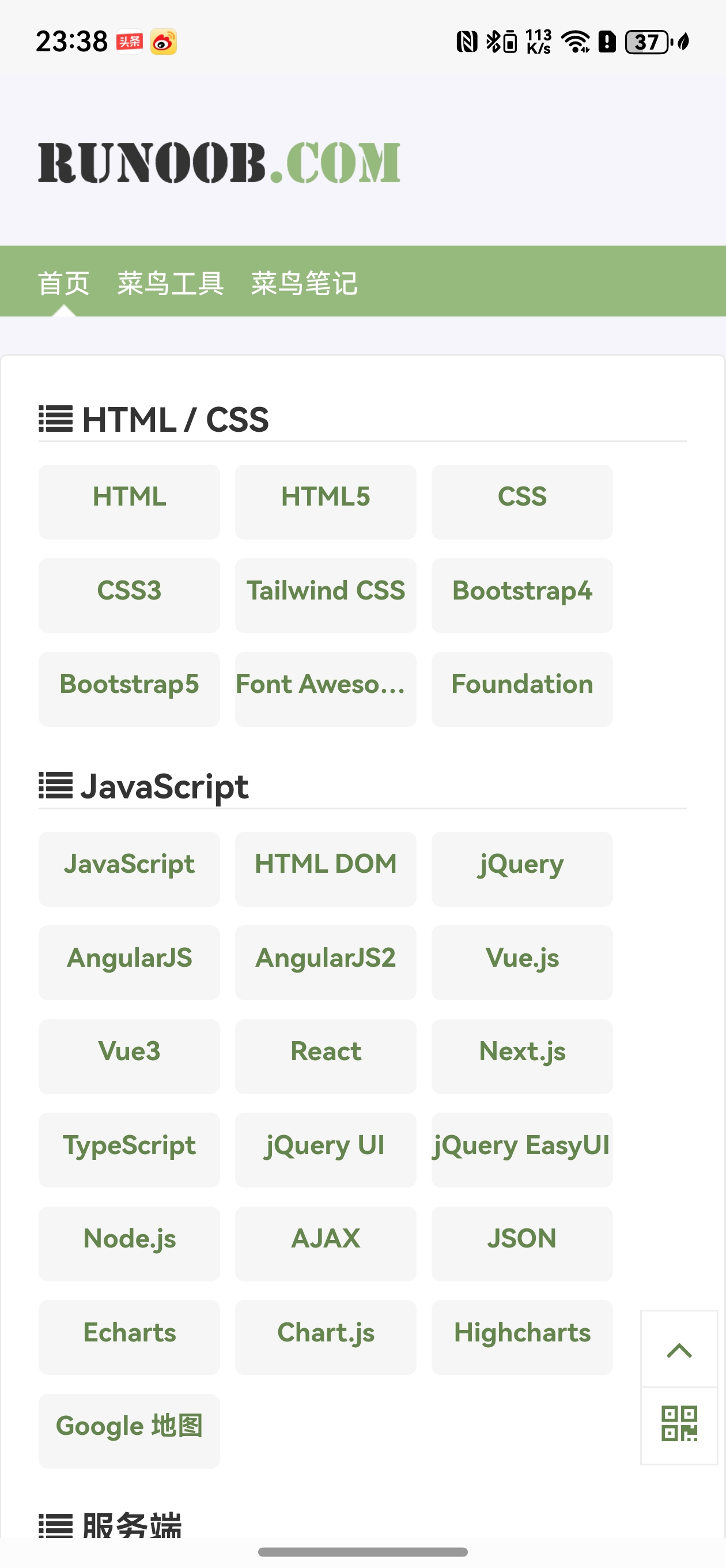The image size is (726, 1568).
Task: Tap the Weibo notification icon
Action: (164, 42)
